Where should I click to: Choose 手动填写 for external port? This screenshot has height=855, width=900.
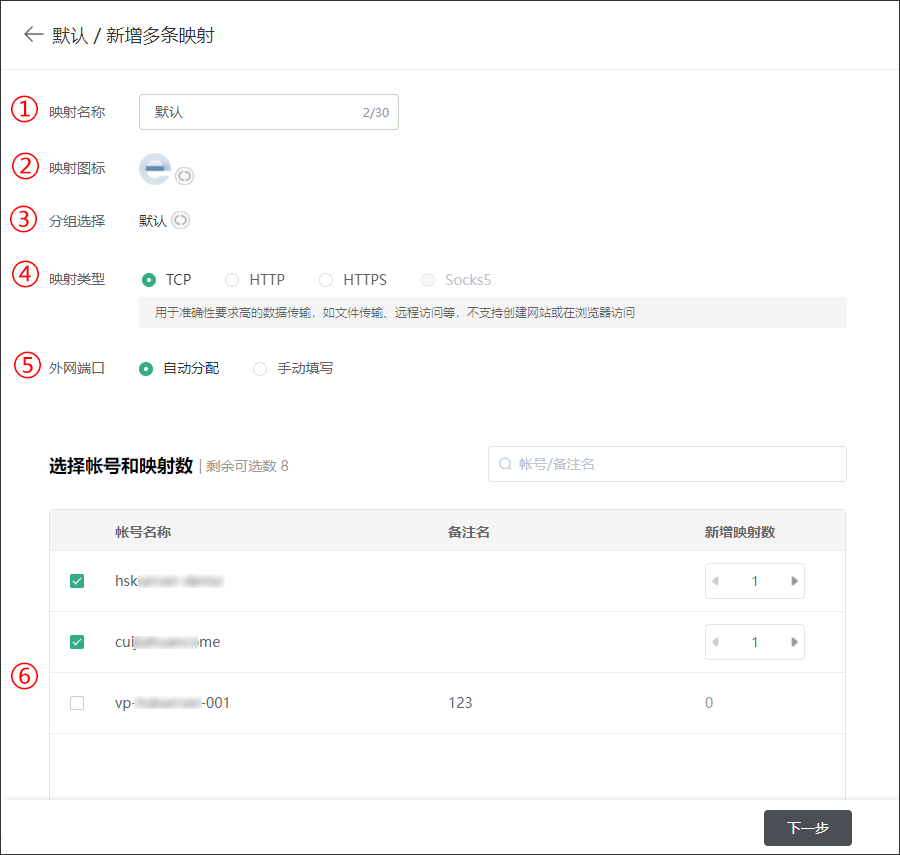pyautogui.click(x=260, y=369)
